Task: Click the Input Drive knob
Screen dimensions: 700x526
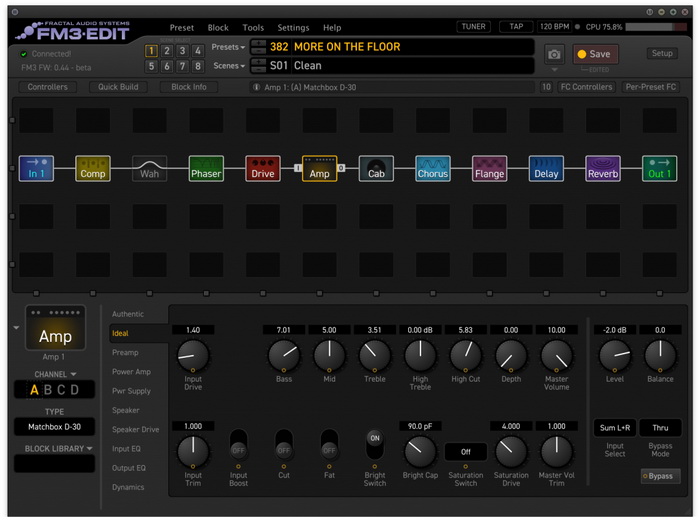Action: click(193, 355)
